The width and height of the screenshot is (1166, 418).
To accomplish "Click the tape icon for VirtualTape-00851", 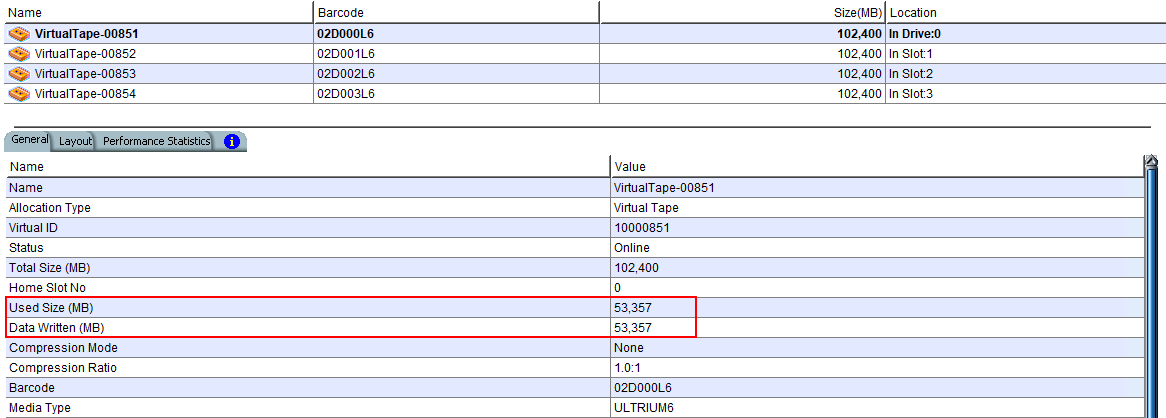I will click(x=19, y=33).
